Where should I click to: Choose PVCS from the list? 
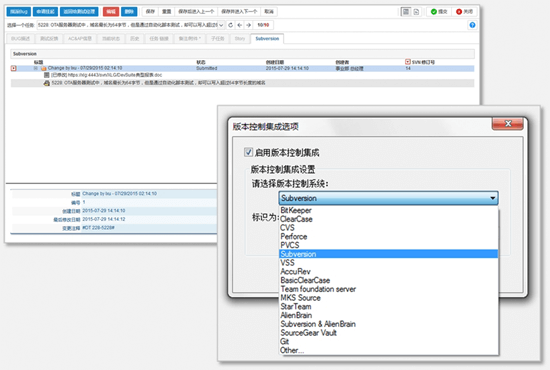(388, 245)
